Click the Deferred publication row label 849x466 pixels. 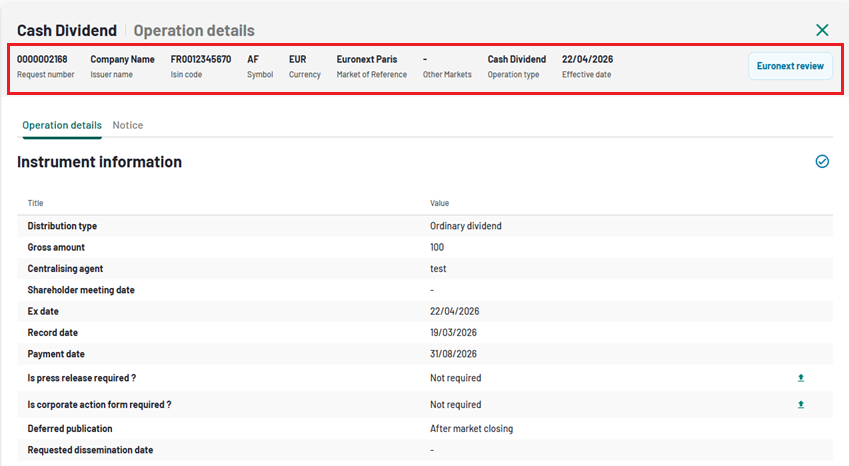(69, 429)
